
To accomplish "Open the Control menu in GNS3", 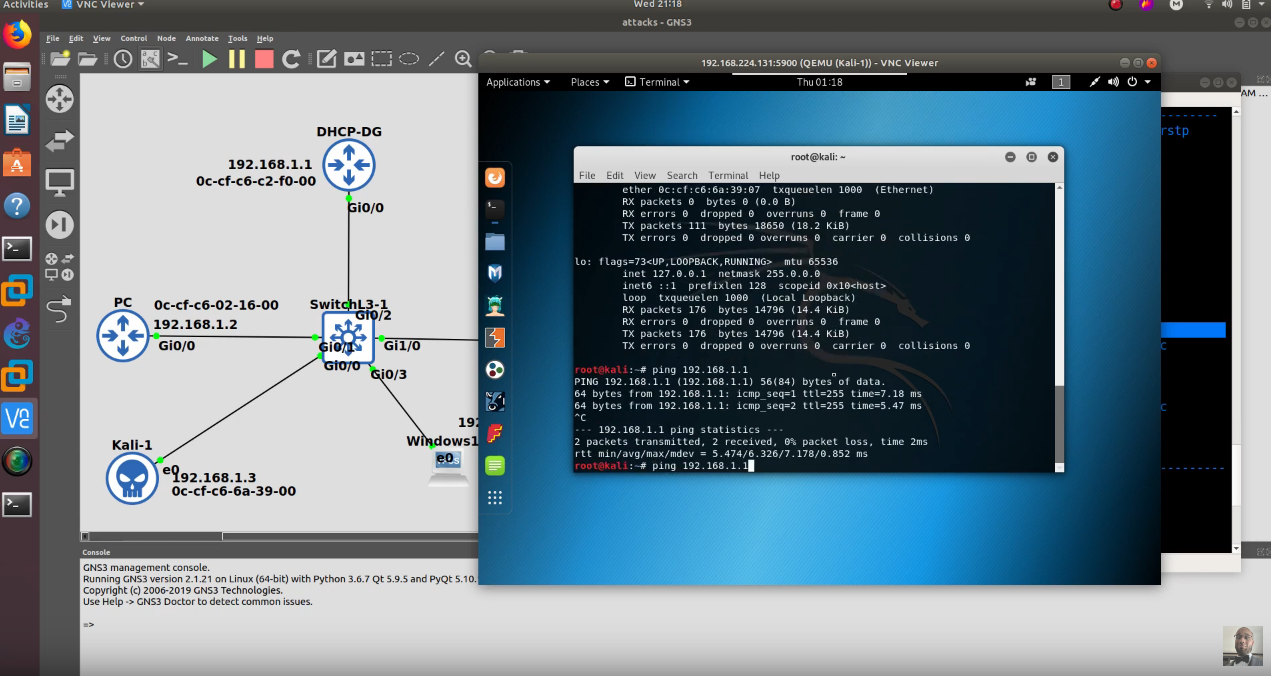I will pyautogui.click(x=135, y=38).
